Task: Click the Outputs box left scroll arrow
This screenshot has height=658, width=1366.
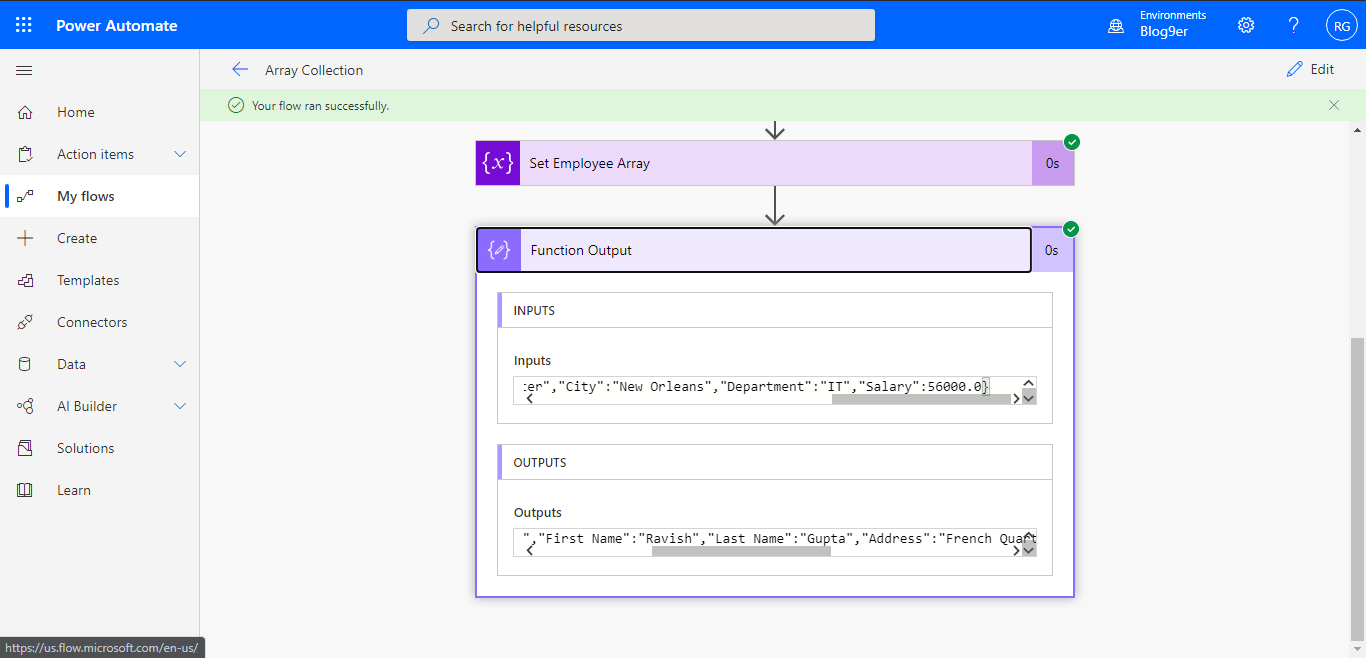Action: click(529, 550)
